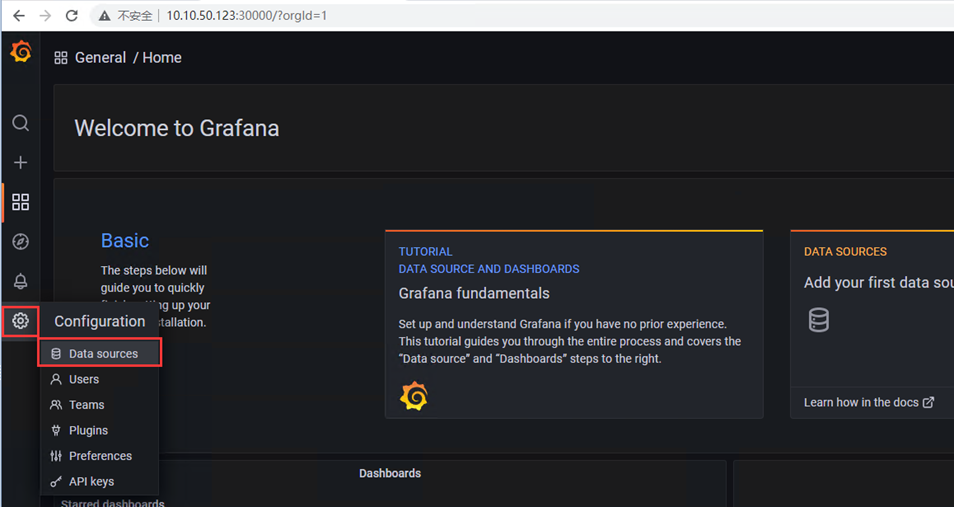Open the Alerting bell icon
This screenshot has width=954, height=507.
(21, 281)
